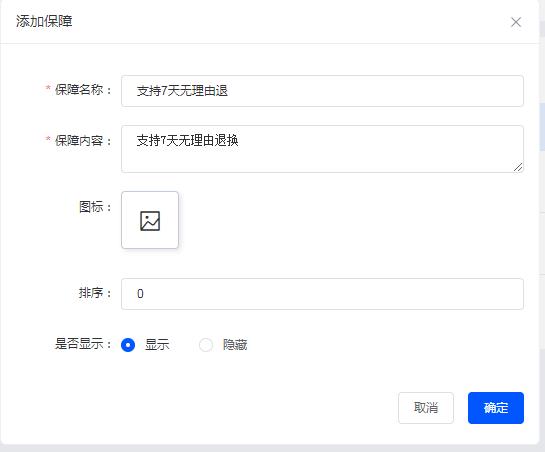This screenshot has width=545, height=452.
Task: Click the gray overlay beneath the dialog
Action: tap(272, 449)
